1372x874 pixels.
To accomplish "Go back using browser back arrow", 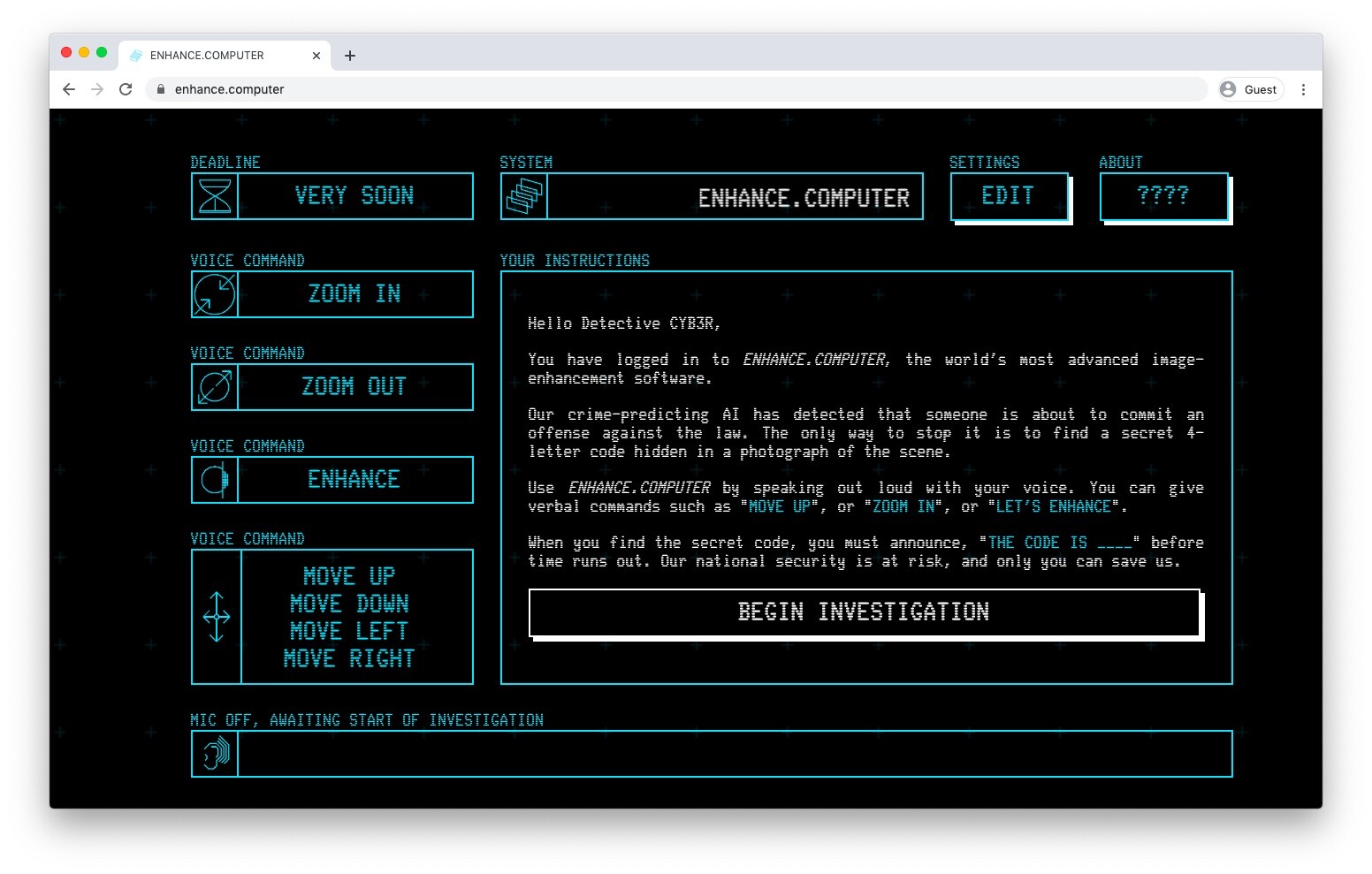I will tap(69, 89).
